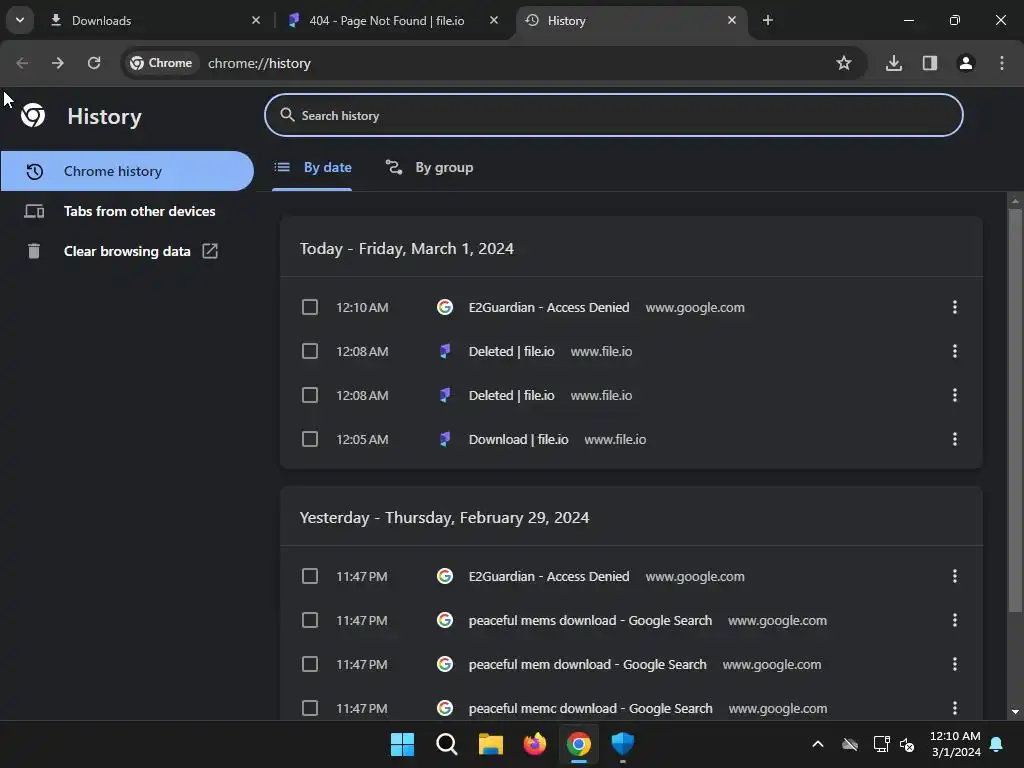Check the 11:47 PM E2Guardian entry checkbox
Viewport: 1024px width, 768px height.
(x=310, y=576)
